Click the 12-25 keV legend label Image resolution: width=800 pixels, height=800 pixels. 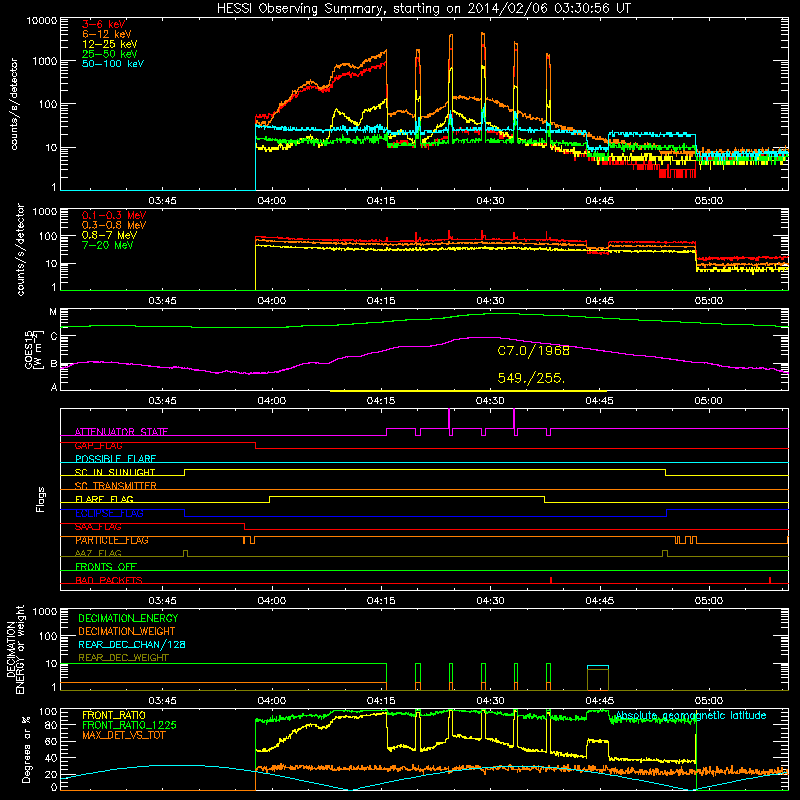110,44
